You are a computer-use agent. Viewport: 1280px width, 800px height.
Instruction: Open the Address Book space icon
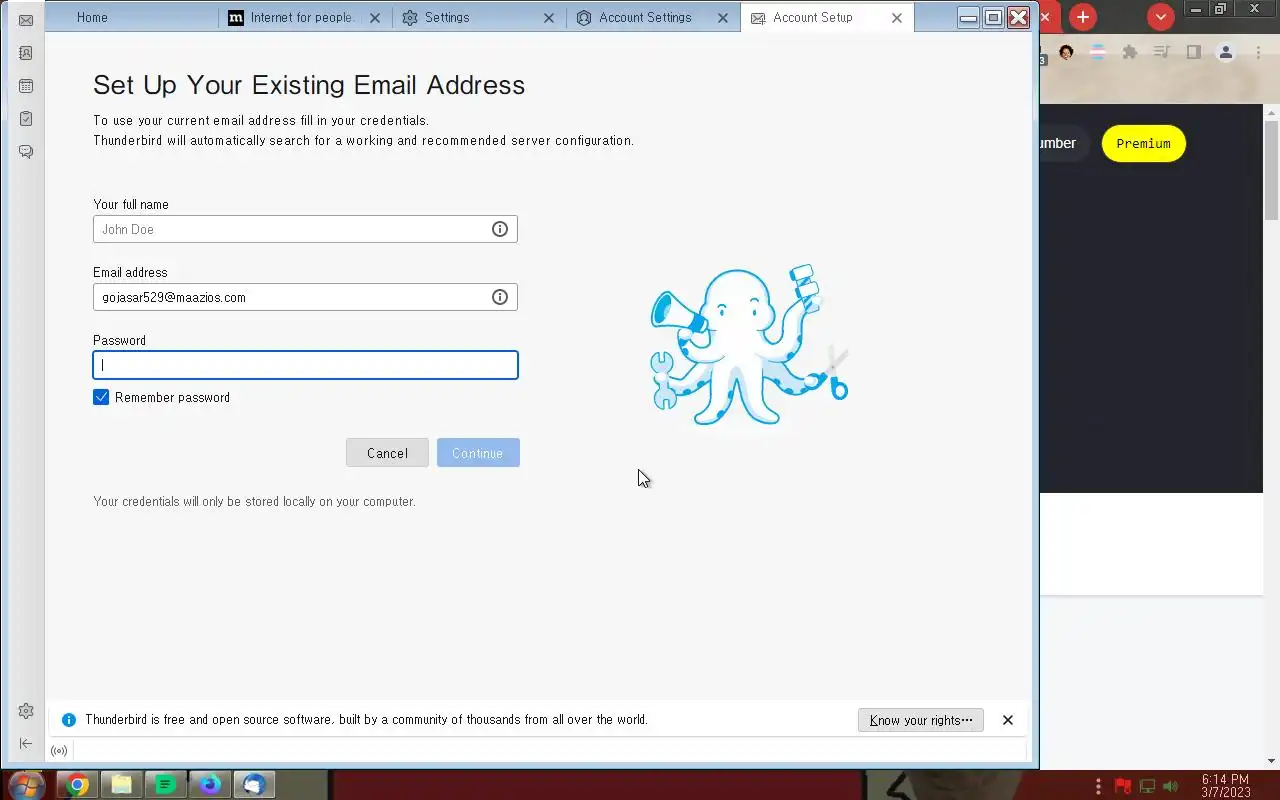tap(26, 53)
